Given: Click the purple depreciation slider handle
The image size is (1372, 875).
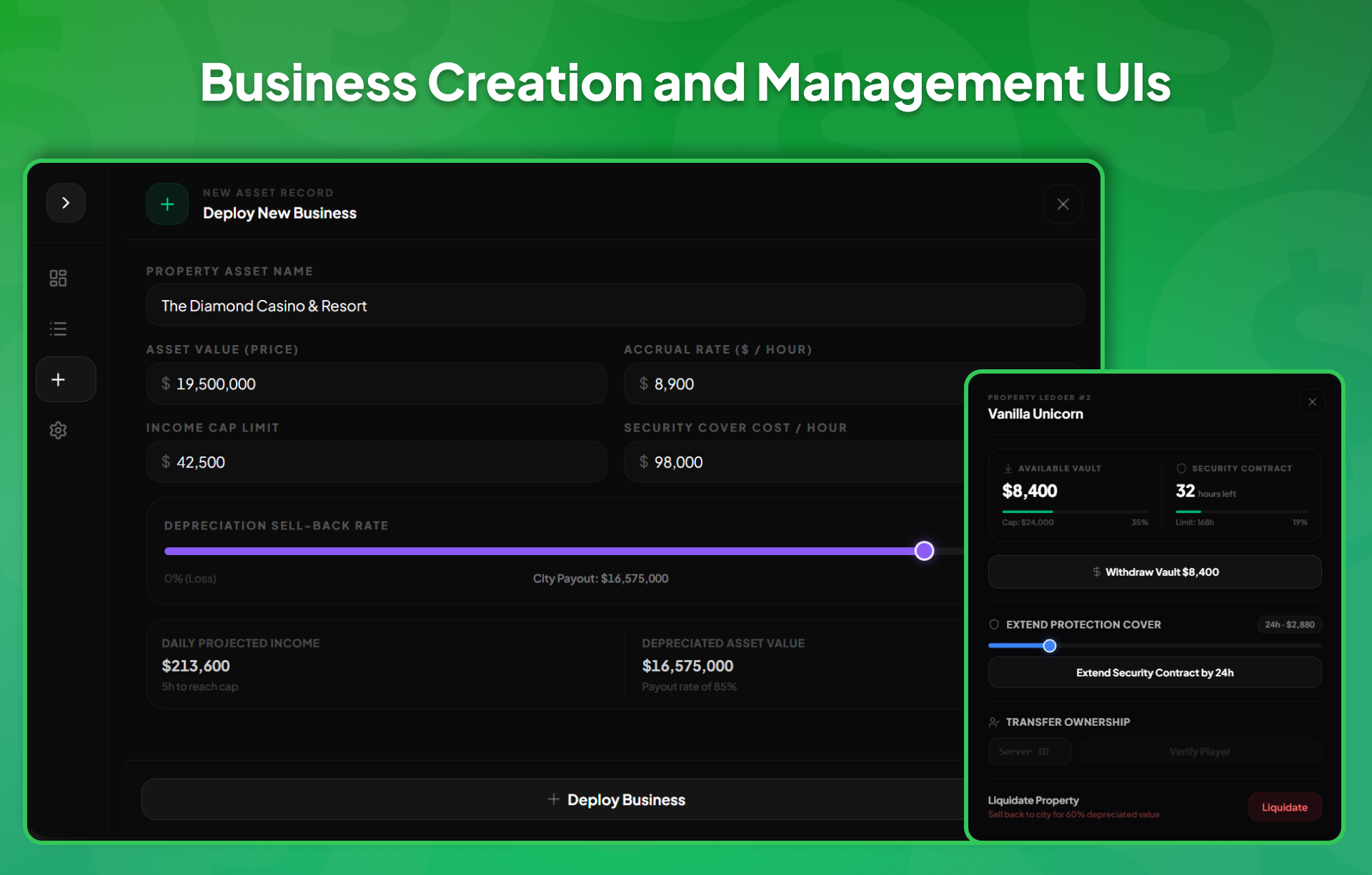Looking at the screenshot, I should pyautogui.click(x=924, y=551).
